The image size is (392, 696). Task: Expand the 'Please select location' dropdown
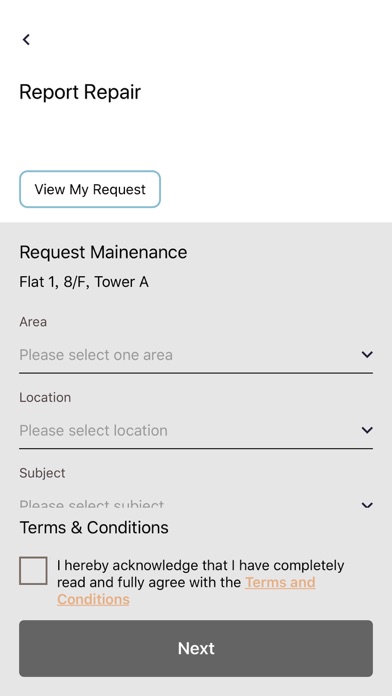pos(196,431)
